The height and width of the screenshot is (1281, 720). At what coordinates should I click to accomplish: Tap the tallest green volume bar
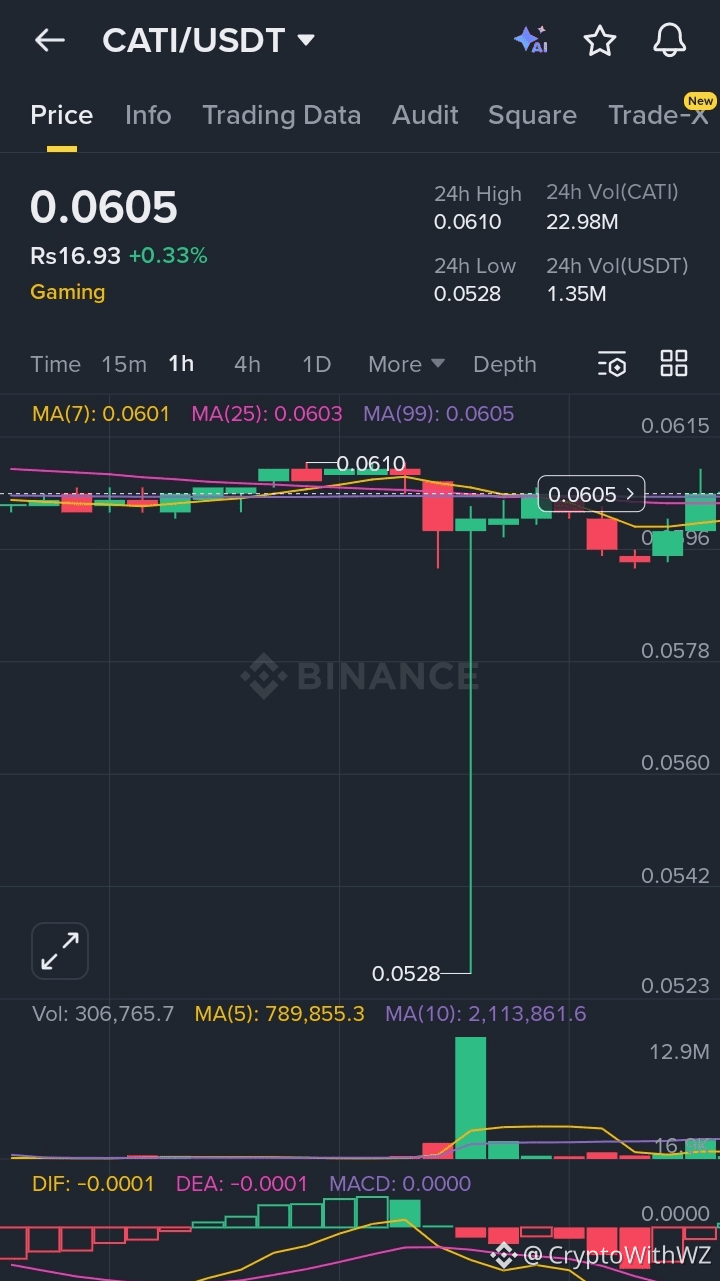(x=471, y=1098)
